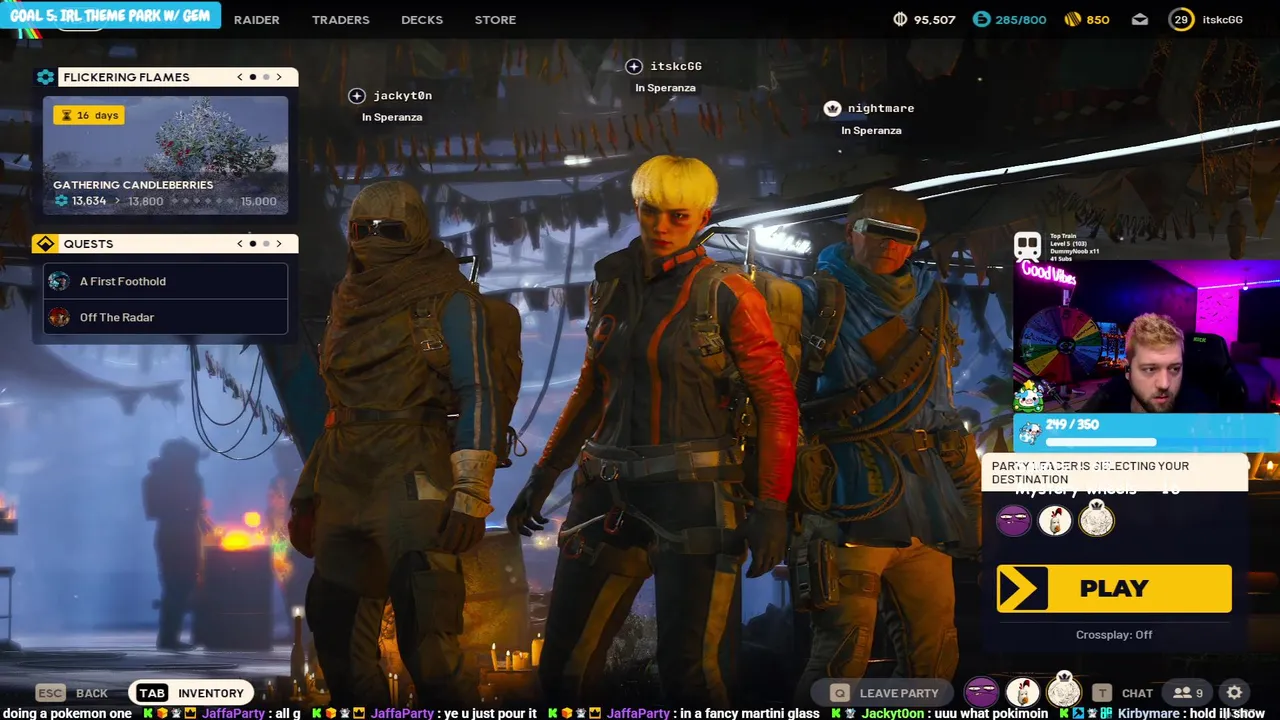Screen dimensions: 1280x720
Task: Click chicken party avatar in bottom bar
Action: coord(1022,692)
